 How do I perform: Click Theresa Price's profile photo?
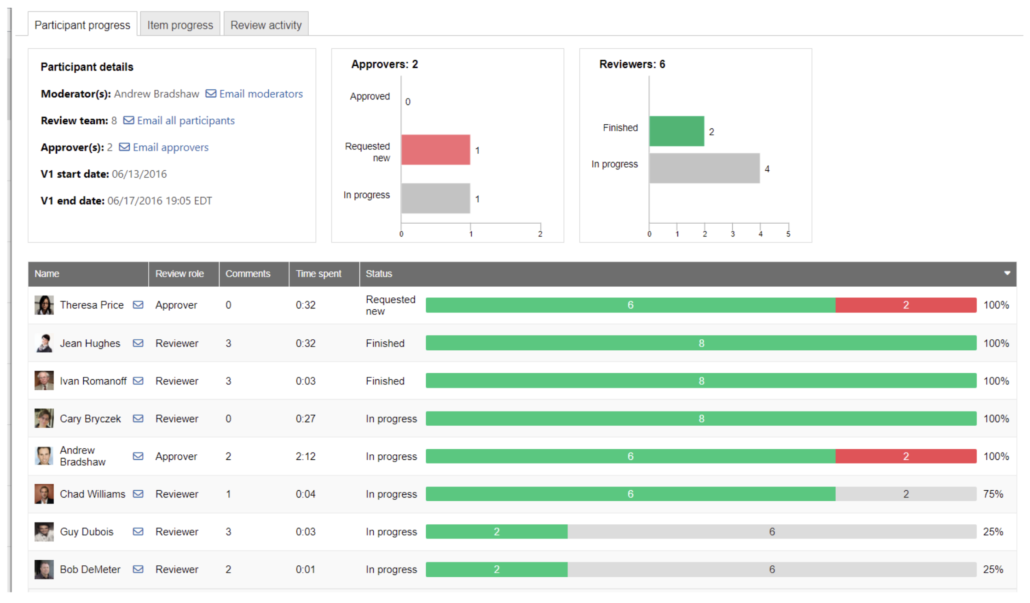[44, 305]
